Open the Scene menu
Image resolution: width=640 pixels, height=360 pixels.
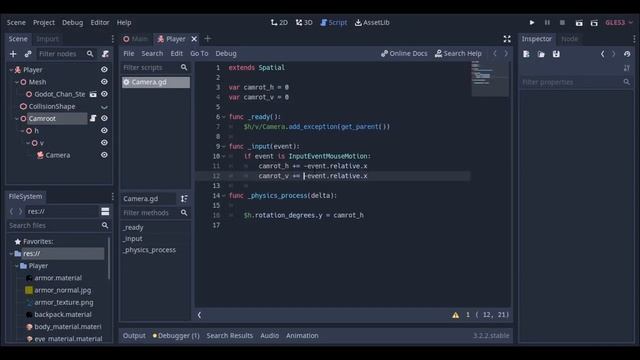tap(16, 22)
